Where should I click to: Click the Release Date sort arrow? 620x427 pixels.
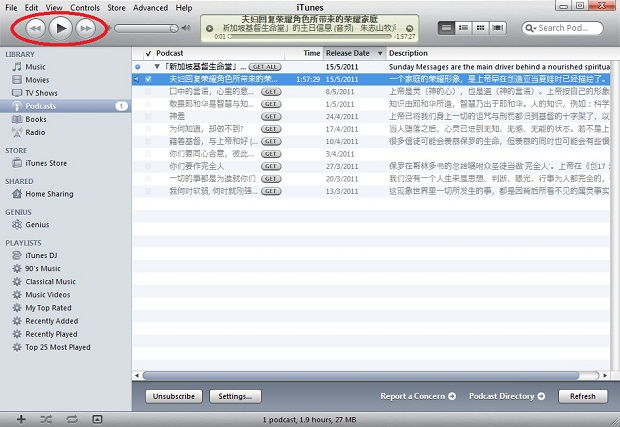click(x=380, y=53)
